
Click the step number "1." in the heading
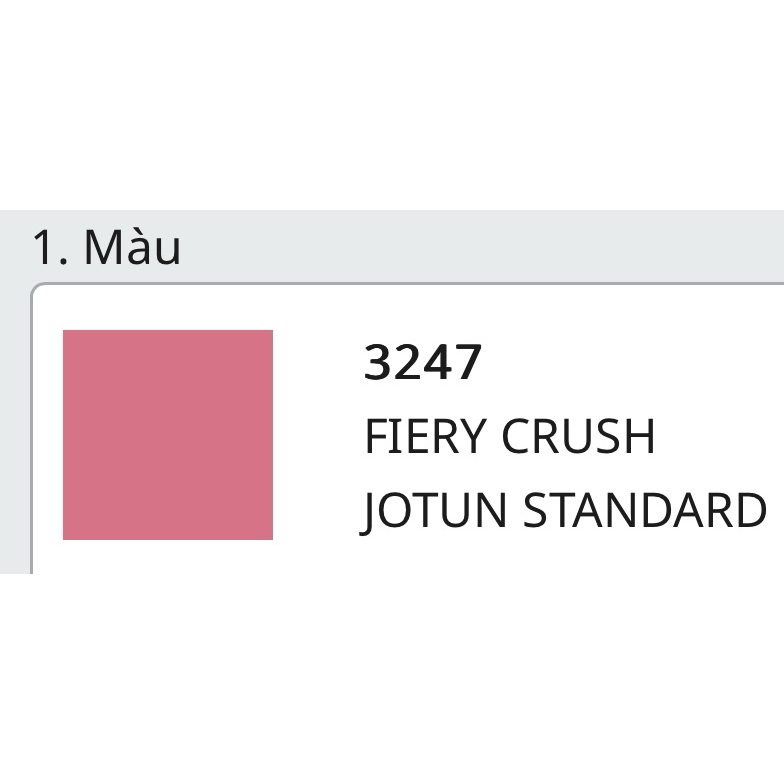[50, 248]
